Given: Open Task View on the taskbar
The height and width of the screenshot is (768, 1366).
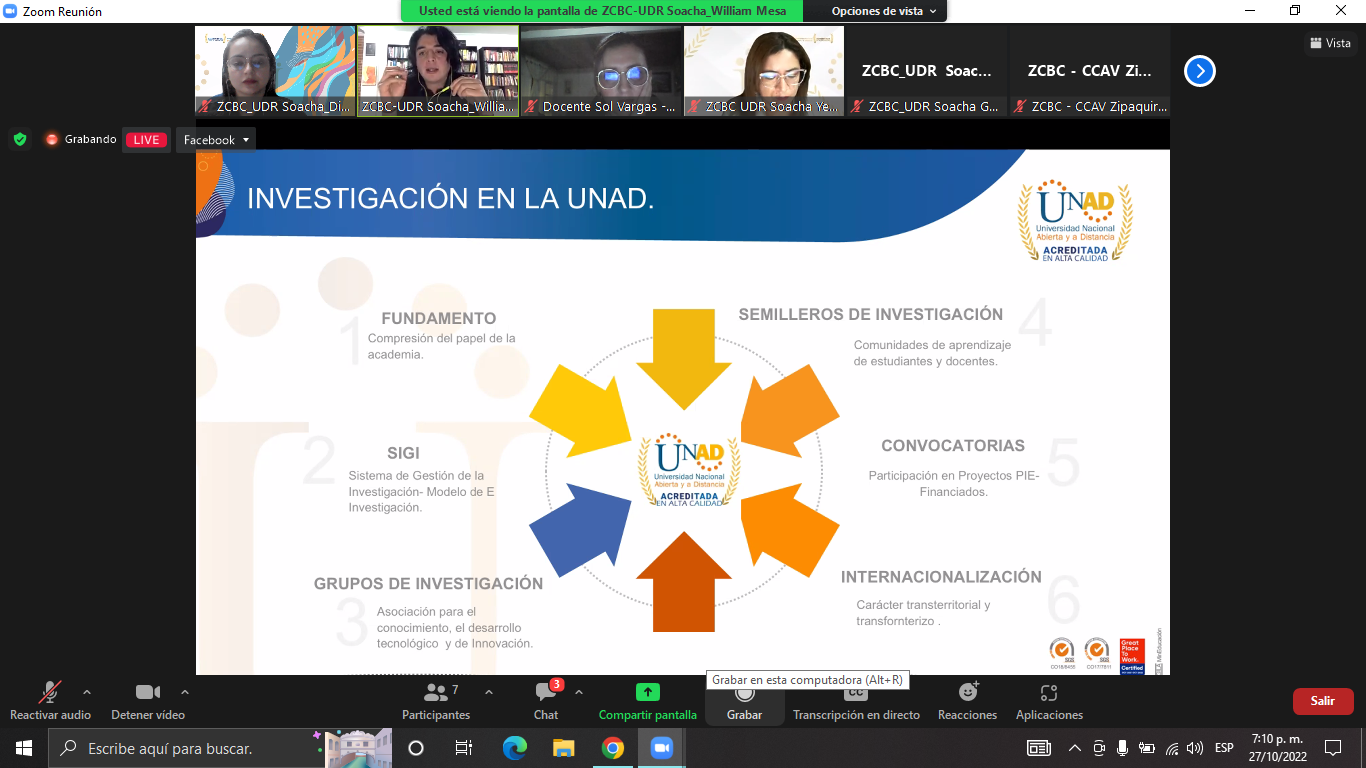Looking at the screenshot, I should pos(464,748).
